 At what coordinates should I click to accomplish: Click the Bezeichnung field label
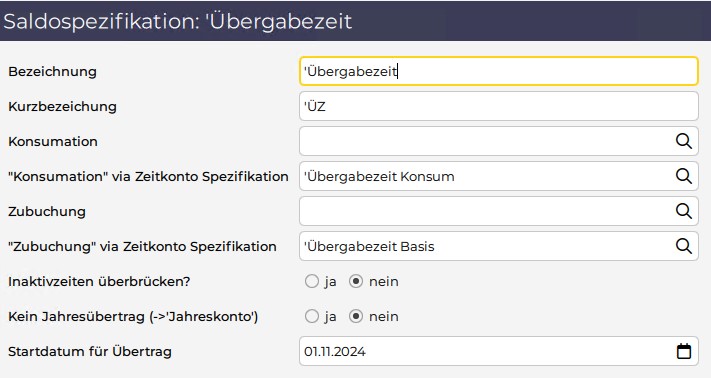click(53, 72)
